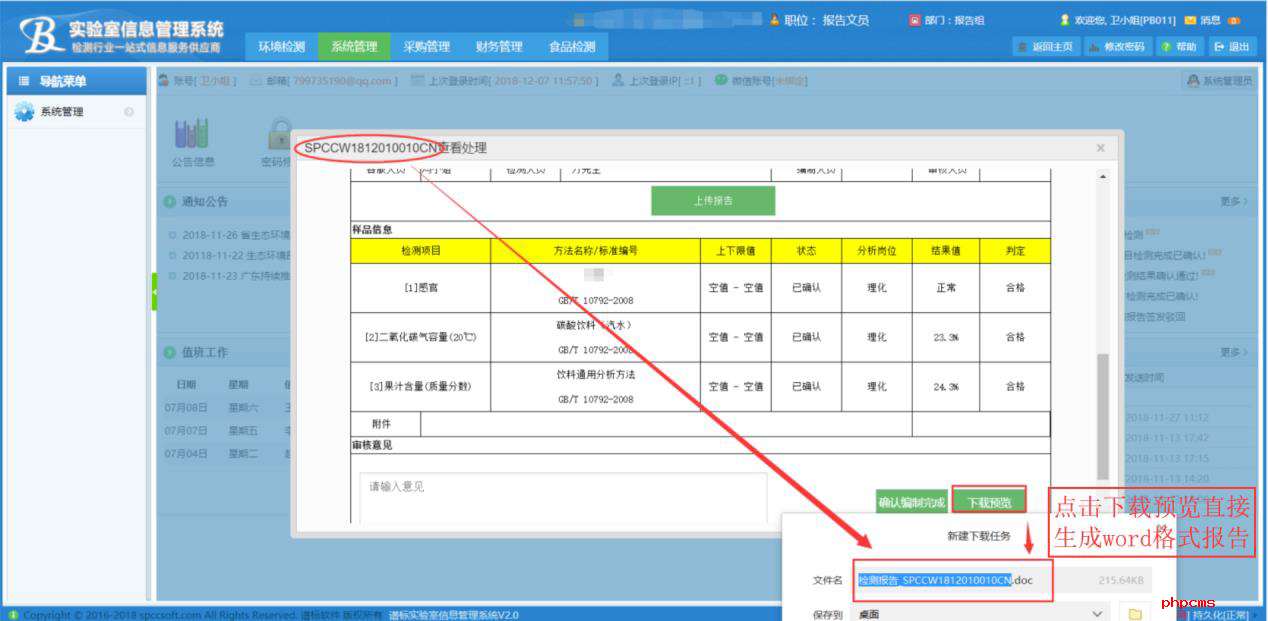Open the 采购管理 menu tab
1268x621 pixels.
point(427,47)
